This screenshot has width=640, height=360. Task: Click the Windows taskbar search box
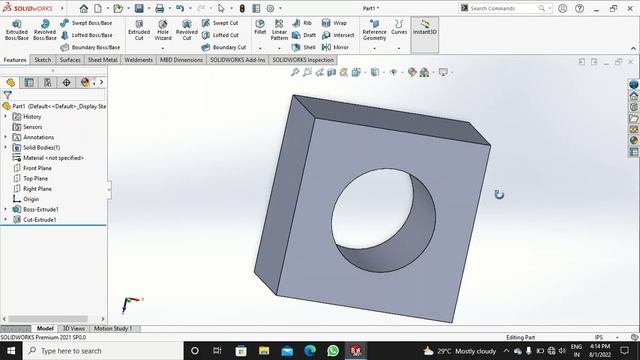coord(103,351)
